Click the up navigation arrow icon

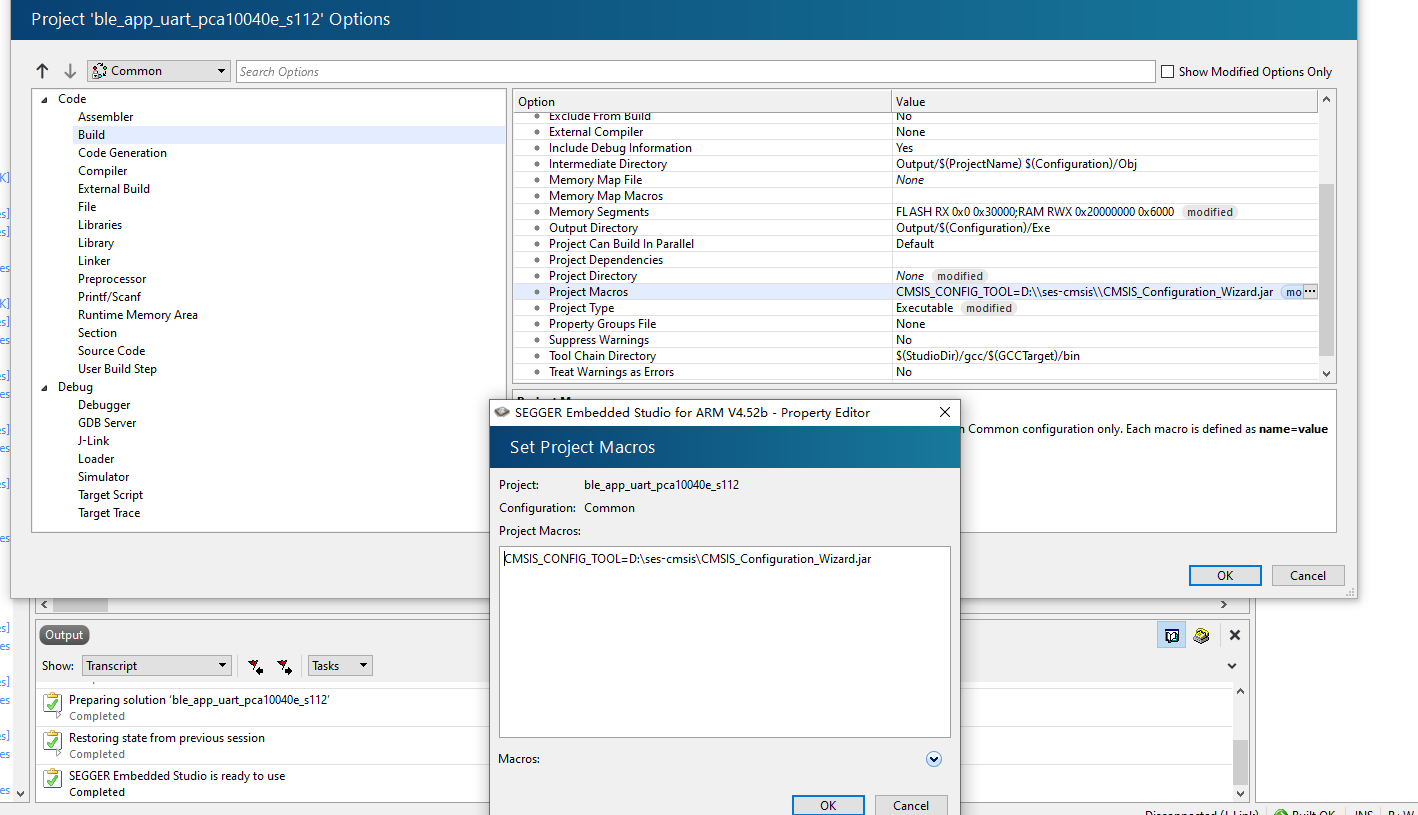coord(42,70)
